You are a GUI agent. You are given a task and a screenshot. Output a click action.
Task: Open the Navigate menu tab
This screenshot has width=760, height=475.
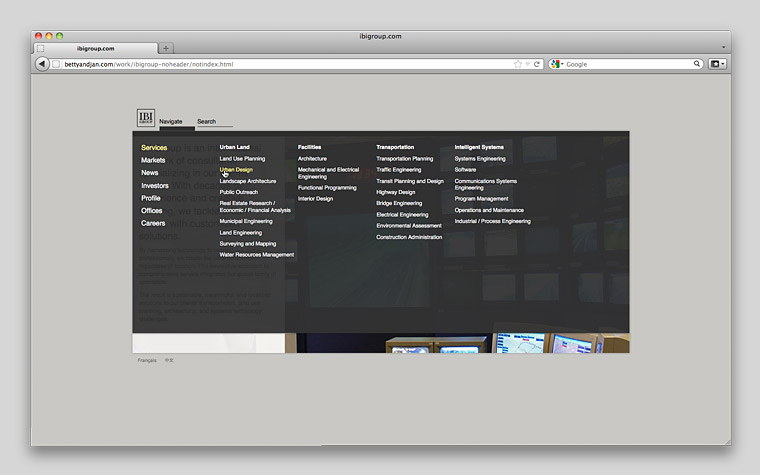point(171,121)
